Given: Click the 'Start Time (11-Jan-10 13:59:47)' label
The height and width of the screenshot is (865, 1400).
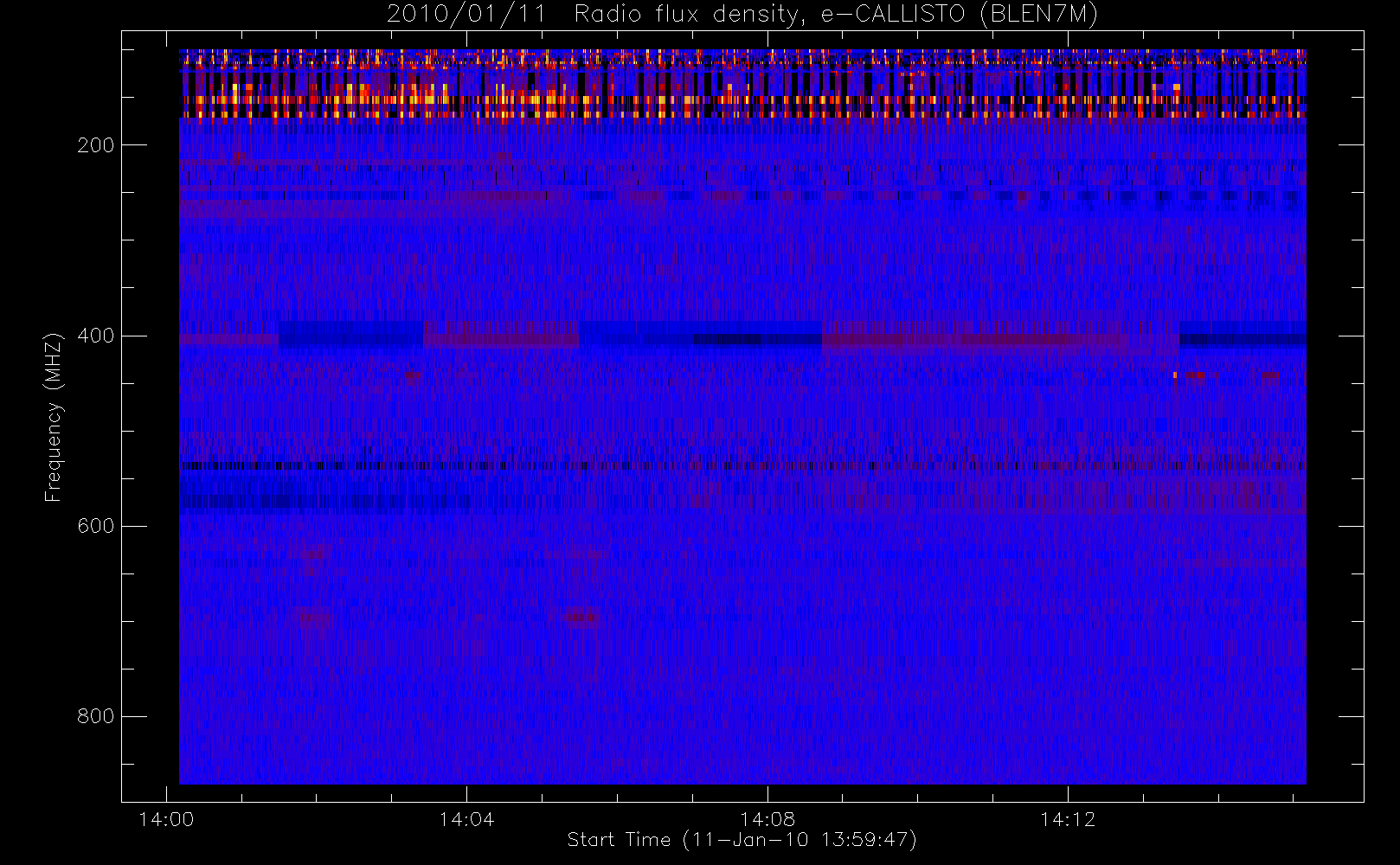Looking at the screenshot, I should click(x=742, y=840).
